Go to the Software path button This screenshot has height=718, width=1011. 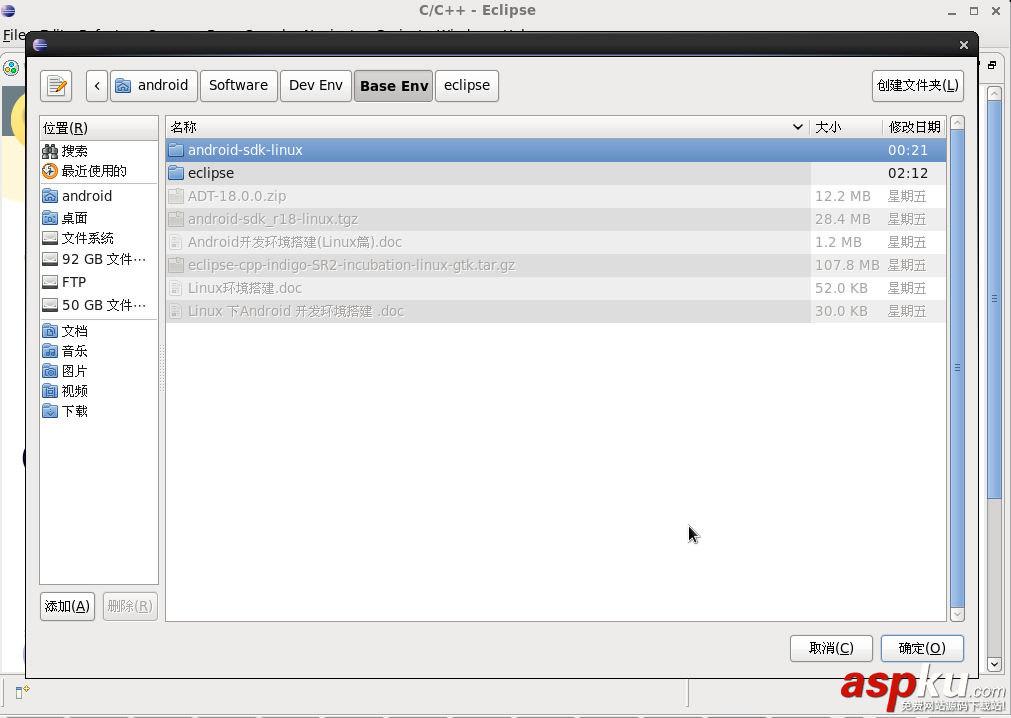tap(239, 86)
